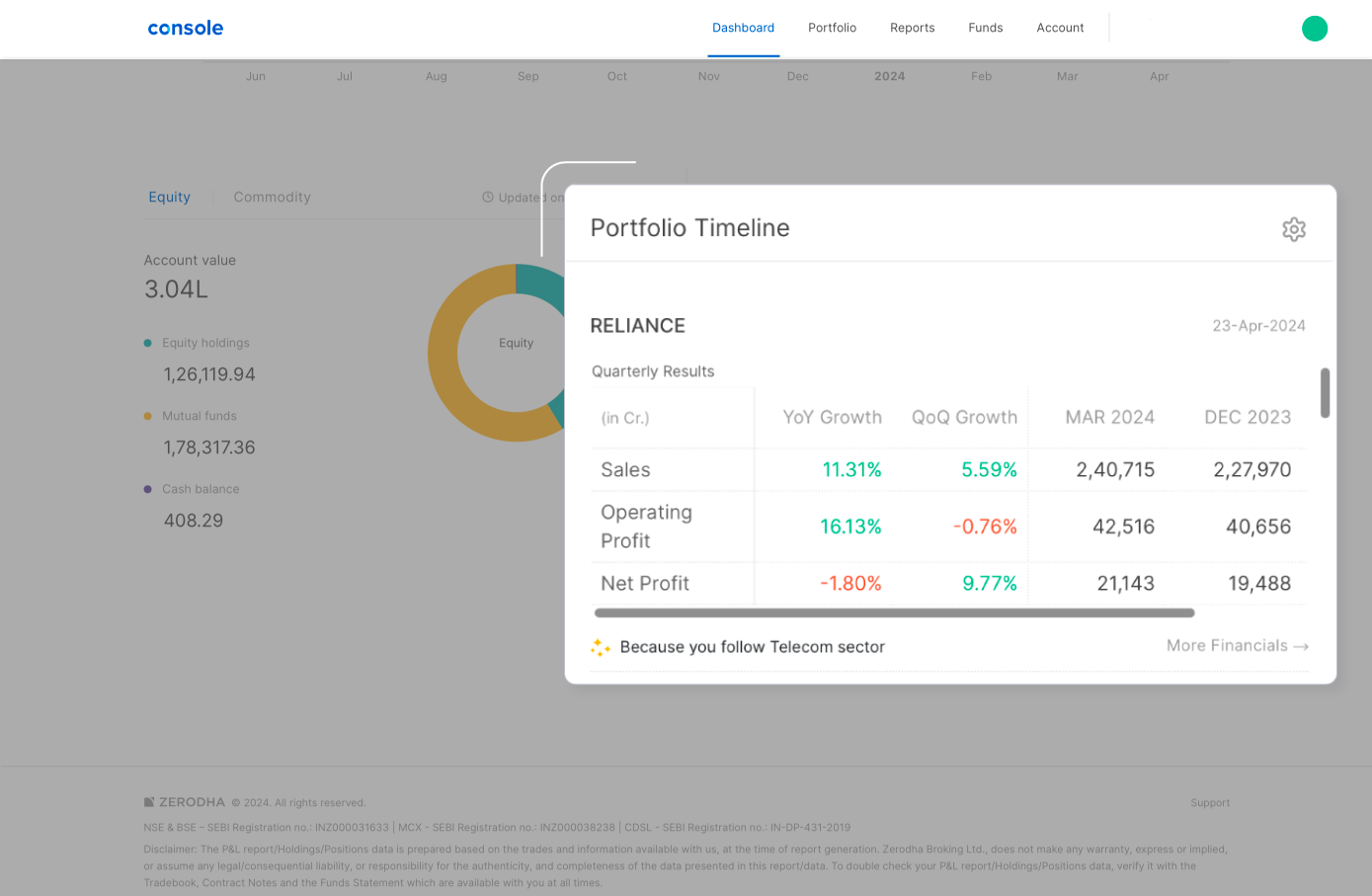Click the green profile avatar circle
The image size is (1372, 896).
[x=1315, y=29]
